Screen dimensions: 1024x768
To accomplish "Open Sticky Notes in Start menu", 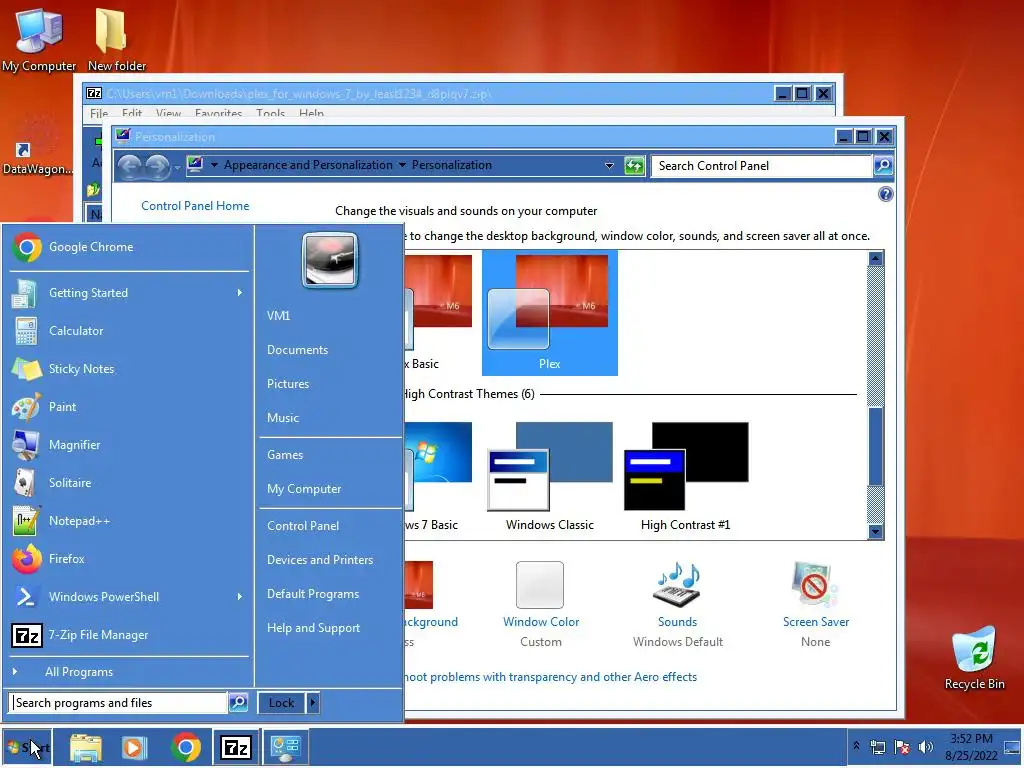I will (128, 369).
